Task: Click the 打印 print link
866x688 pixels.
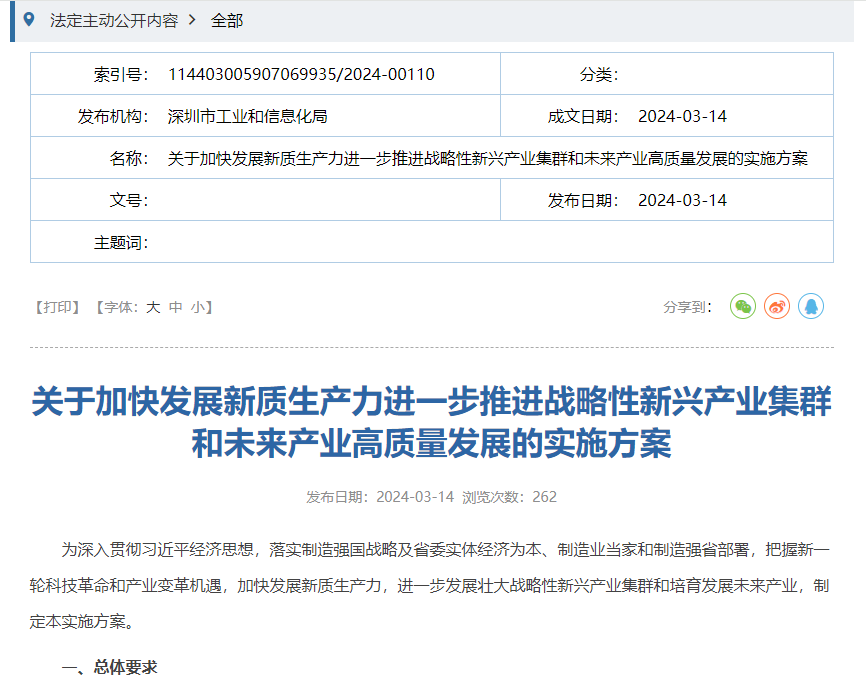Action: [57, 307]
